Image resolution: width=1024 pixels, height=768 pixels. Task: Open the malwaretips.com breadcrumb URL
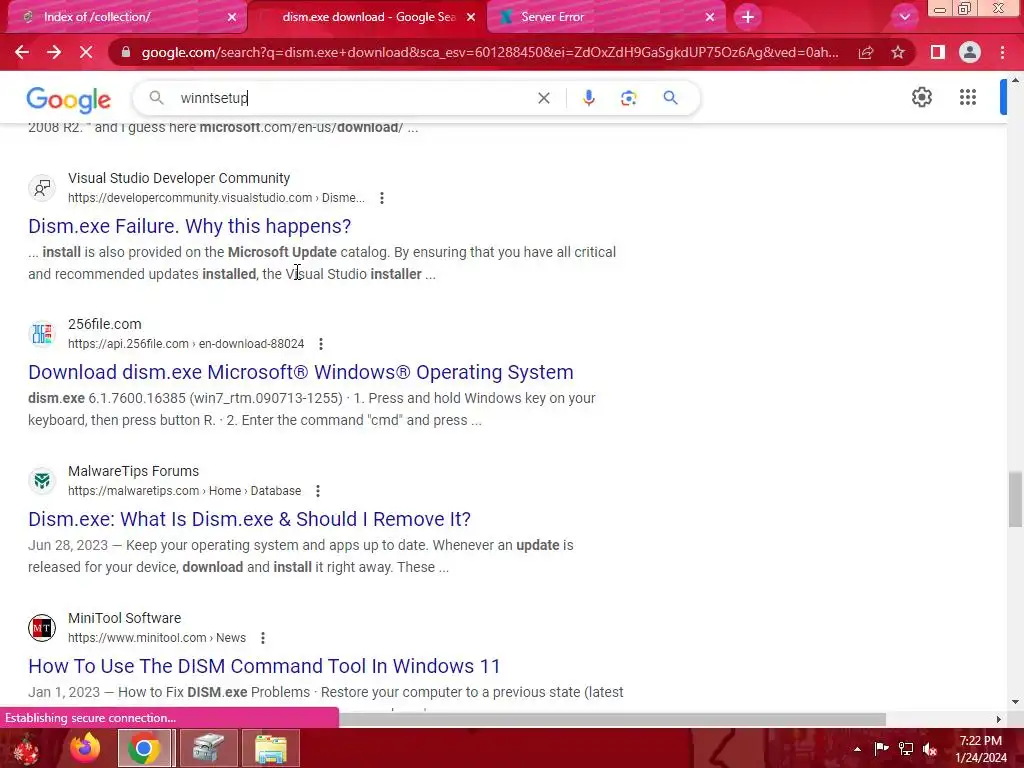click(185, 491)
